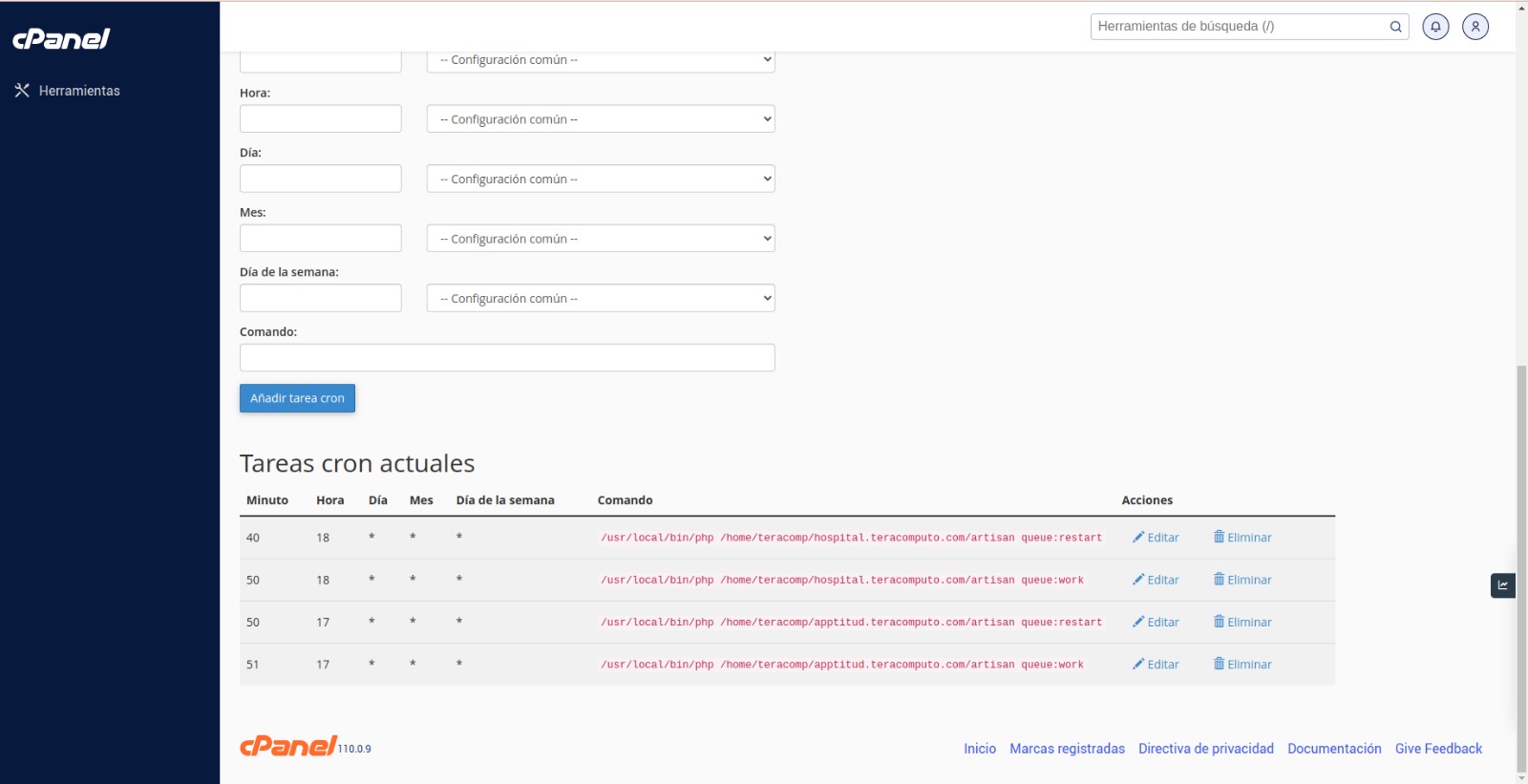Screen dimensions: 1528x784
Task: Edit the hospital queue:restart cron job
Action: [x=1156, y=538]
